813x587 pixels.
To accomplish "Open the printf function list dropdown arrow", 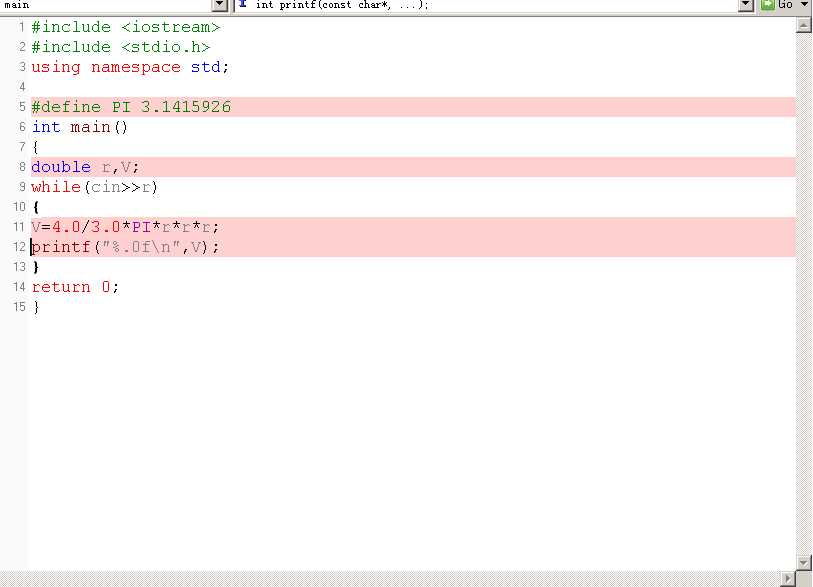I will 746,5.
